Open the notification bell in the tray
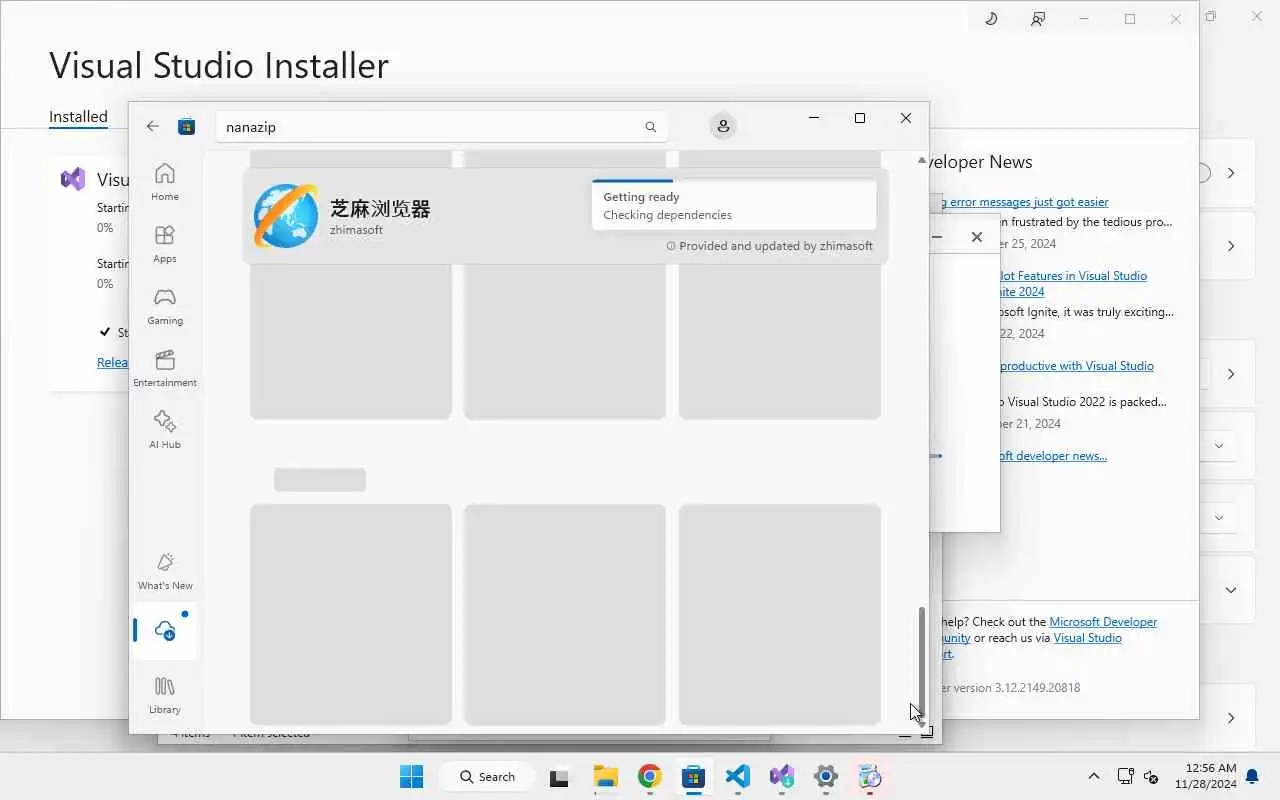Image resolution: width=1280 pixels, height=800 pixels. point(1252,776)
